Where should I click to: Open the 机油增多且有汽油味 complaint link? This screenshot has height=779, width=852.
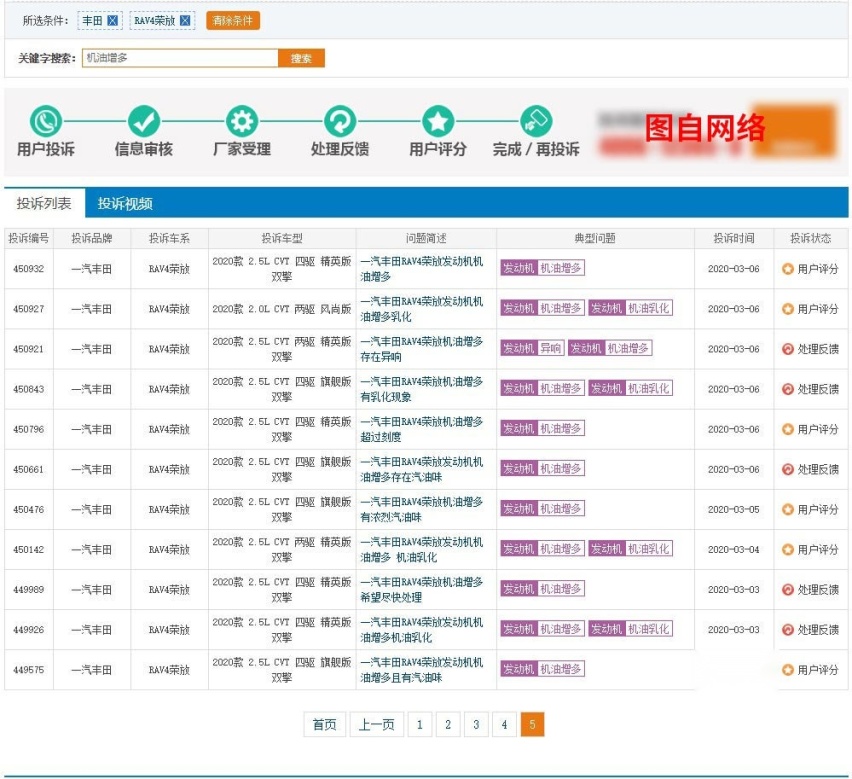[x=422, y=670]
